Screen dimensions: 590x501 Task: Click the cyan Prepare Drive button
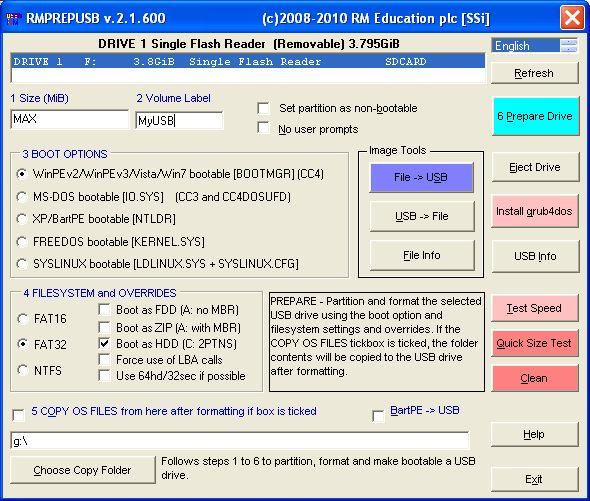click(535, 116)
